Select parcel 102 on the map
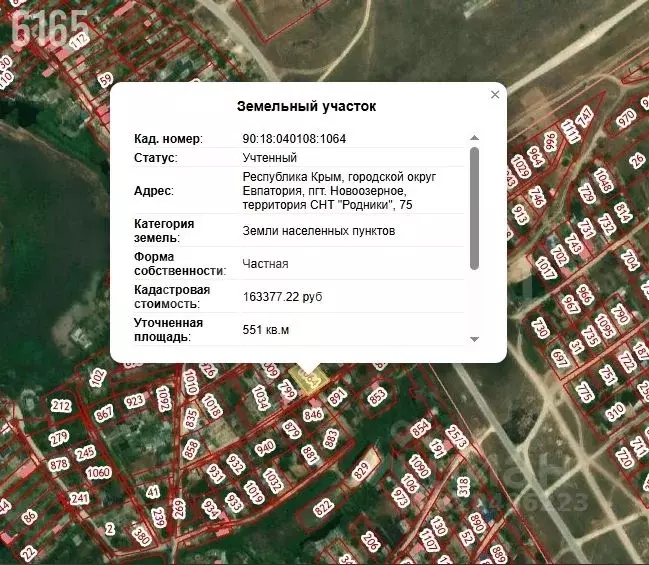The height and width of the screenshot is (565, 649). pos(98,378)
